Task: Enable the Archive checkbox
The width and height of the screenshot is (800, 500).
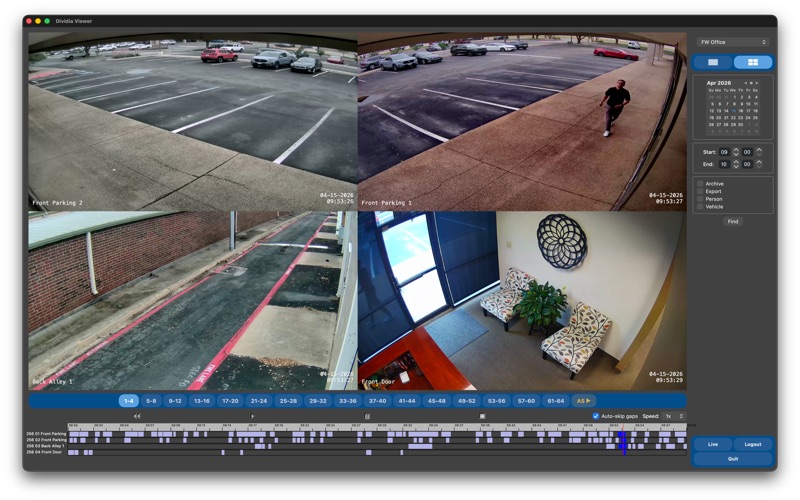Action: (x=700, y=184)
